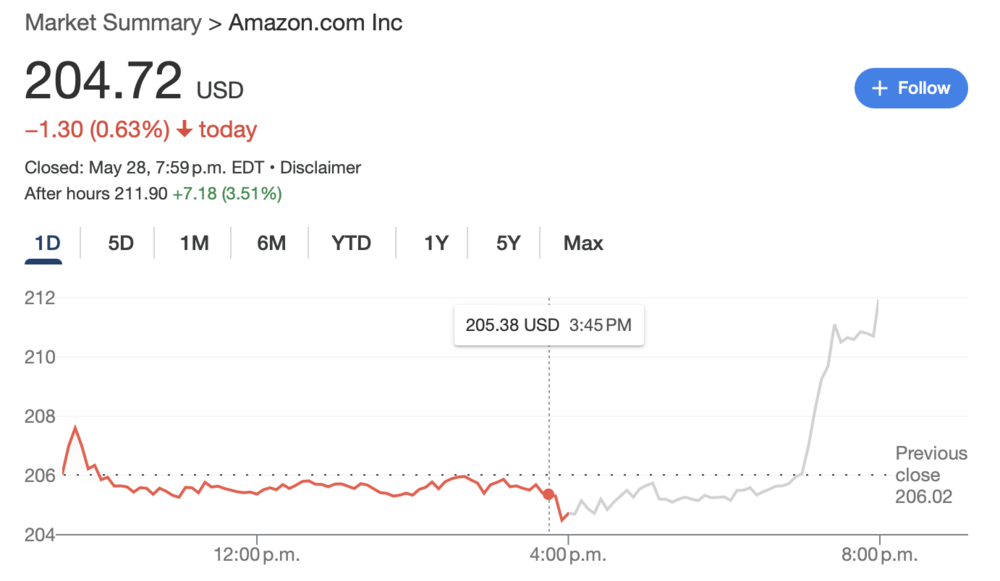
Task: Click the red marker dot on chart
Action: (549, 494)
